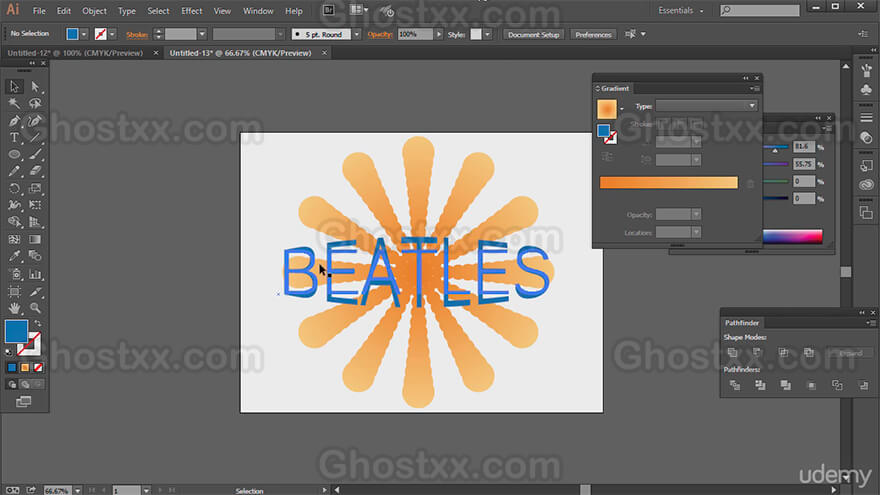Select the Type tool
Screen dimensions: 880x495
click(14, 138)
